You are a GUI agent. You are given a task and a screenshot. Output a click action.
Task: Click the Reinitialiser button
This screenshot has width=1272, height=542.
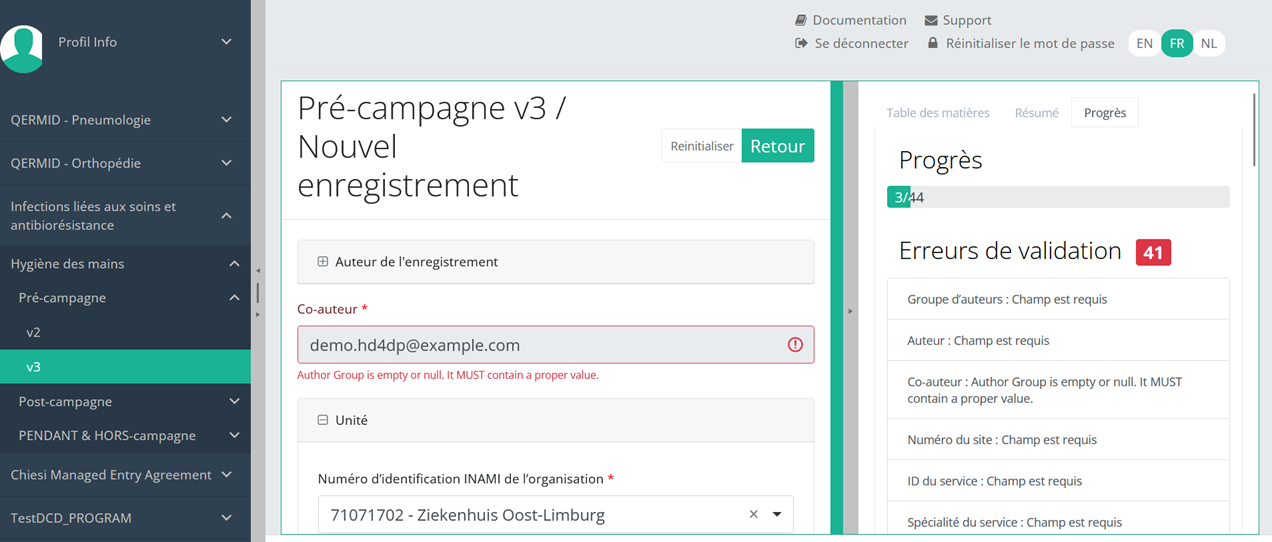coord(702,146)
